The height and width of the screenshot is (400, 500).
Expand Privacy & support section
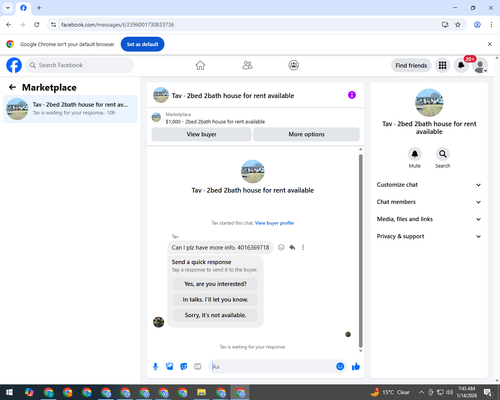[x=429, y=236]
